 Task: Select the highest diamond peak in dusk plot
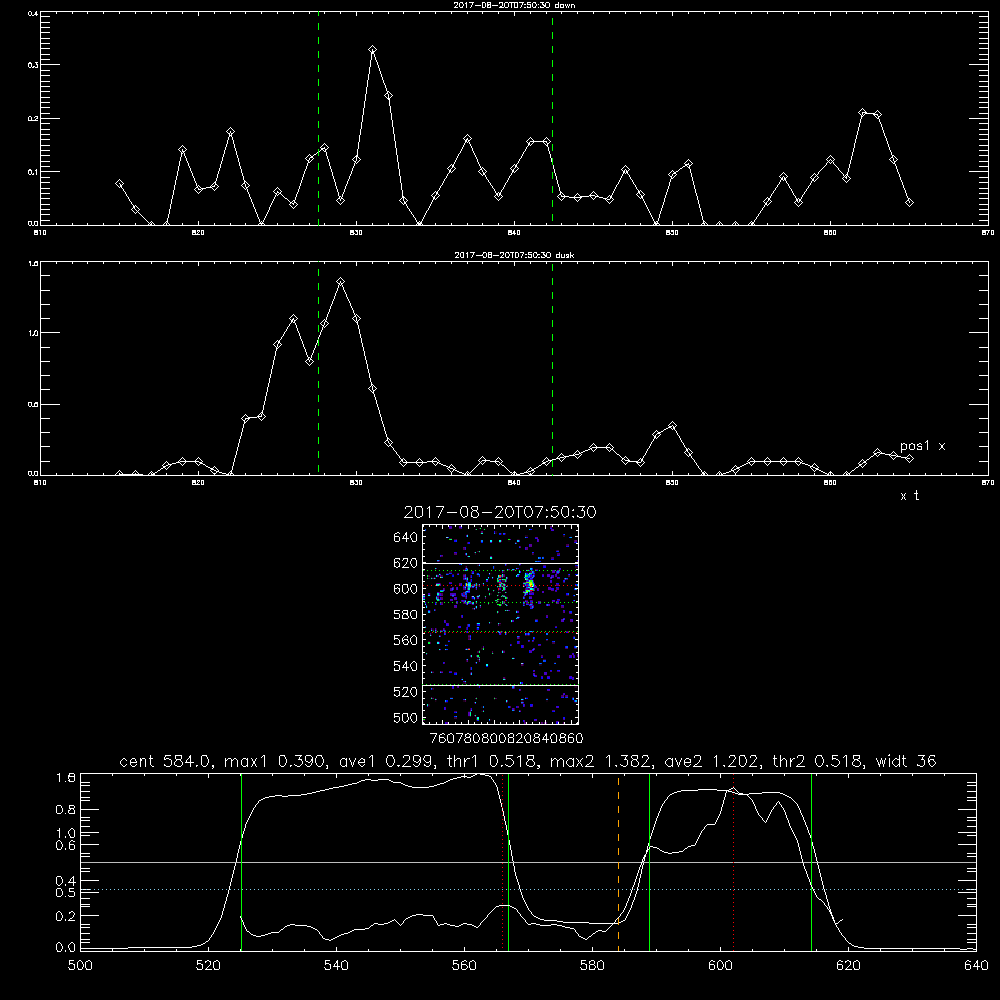341,281
